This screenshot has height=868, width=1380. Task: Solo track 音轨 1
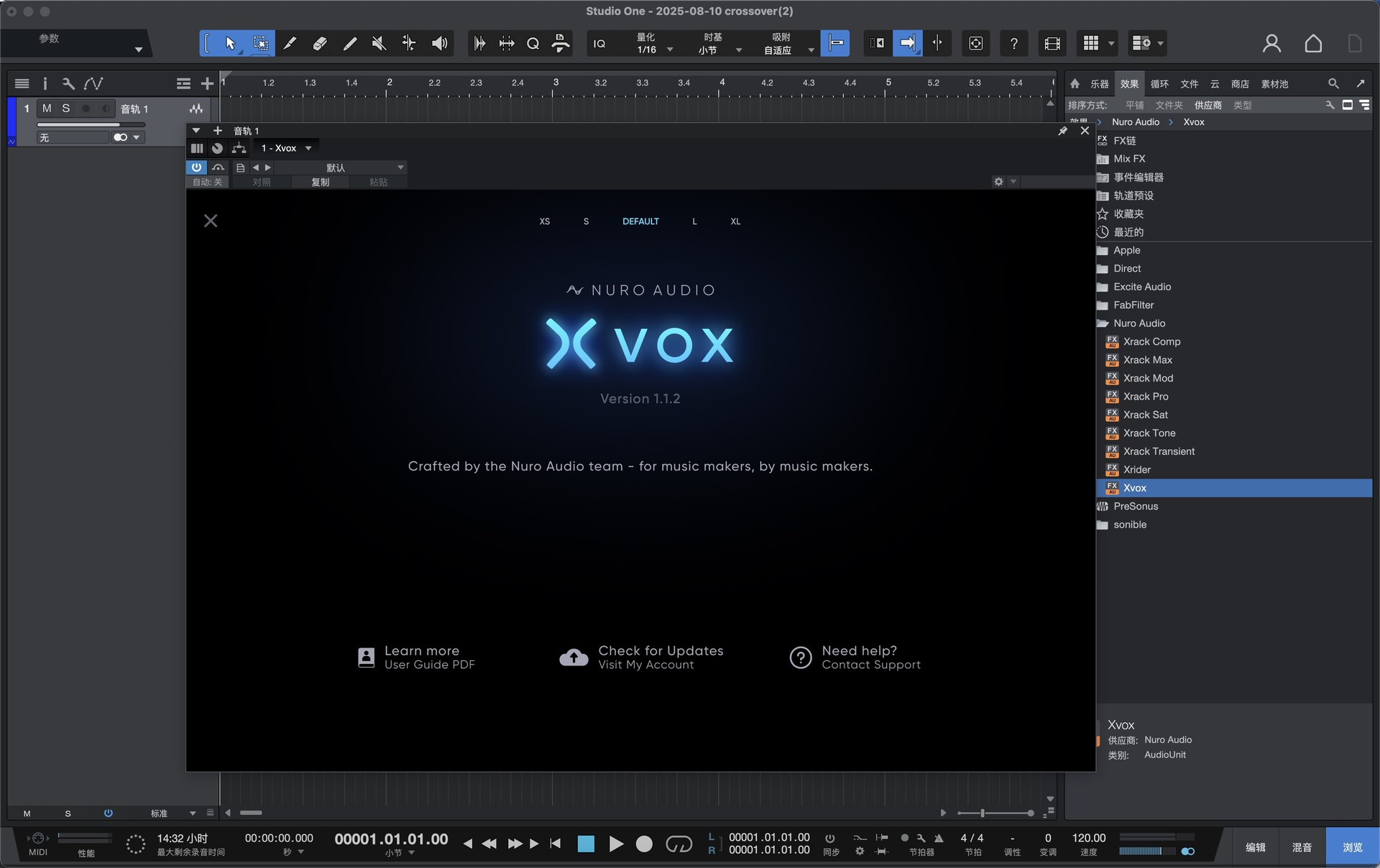pyautogui.click(x=66, y=108)
